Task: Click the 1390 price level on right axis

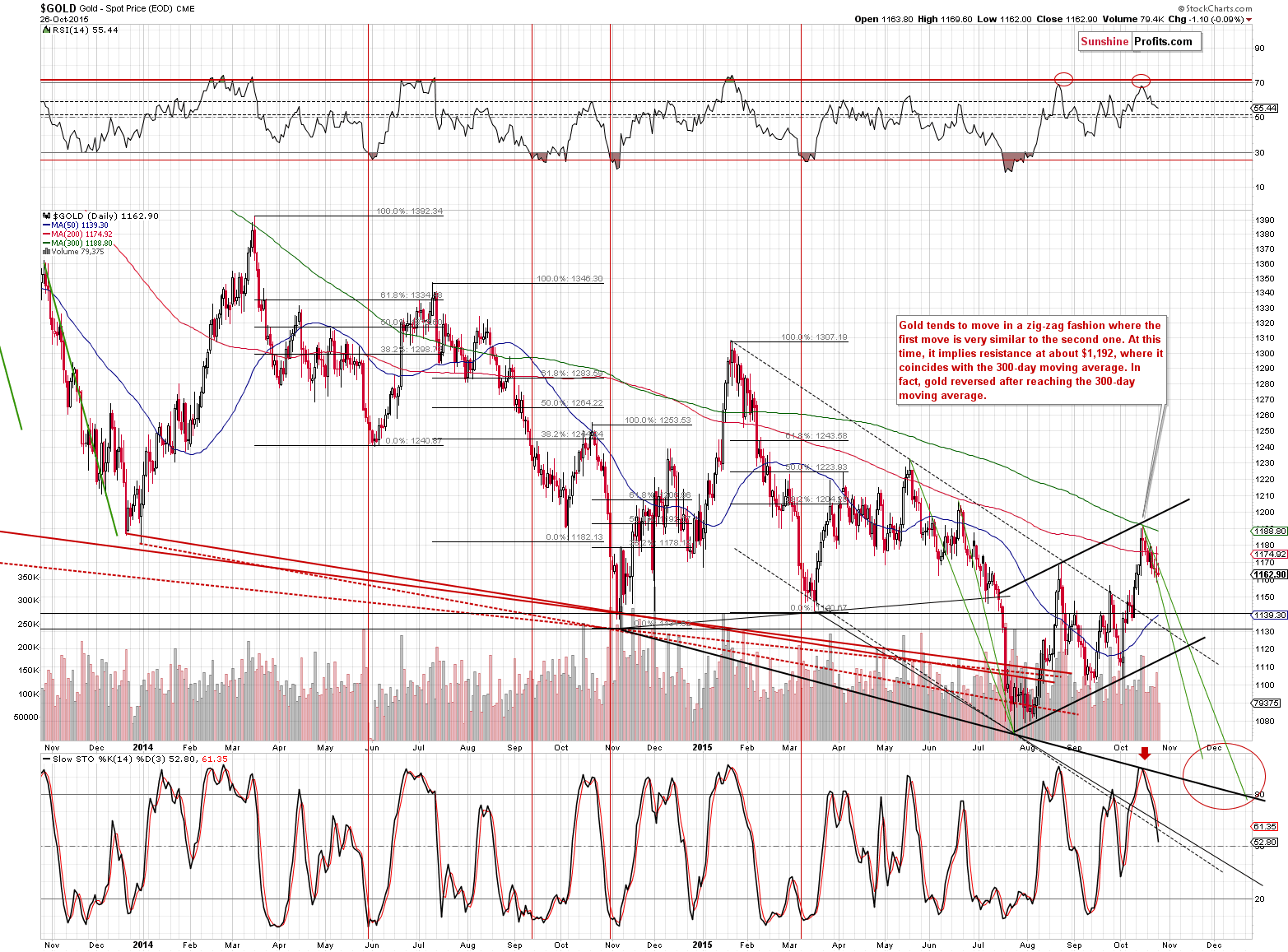Action: [x=1265, y=221]
